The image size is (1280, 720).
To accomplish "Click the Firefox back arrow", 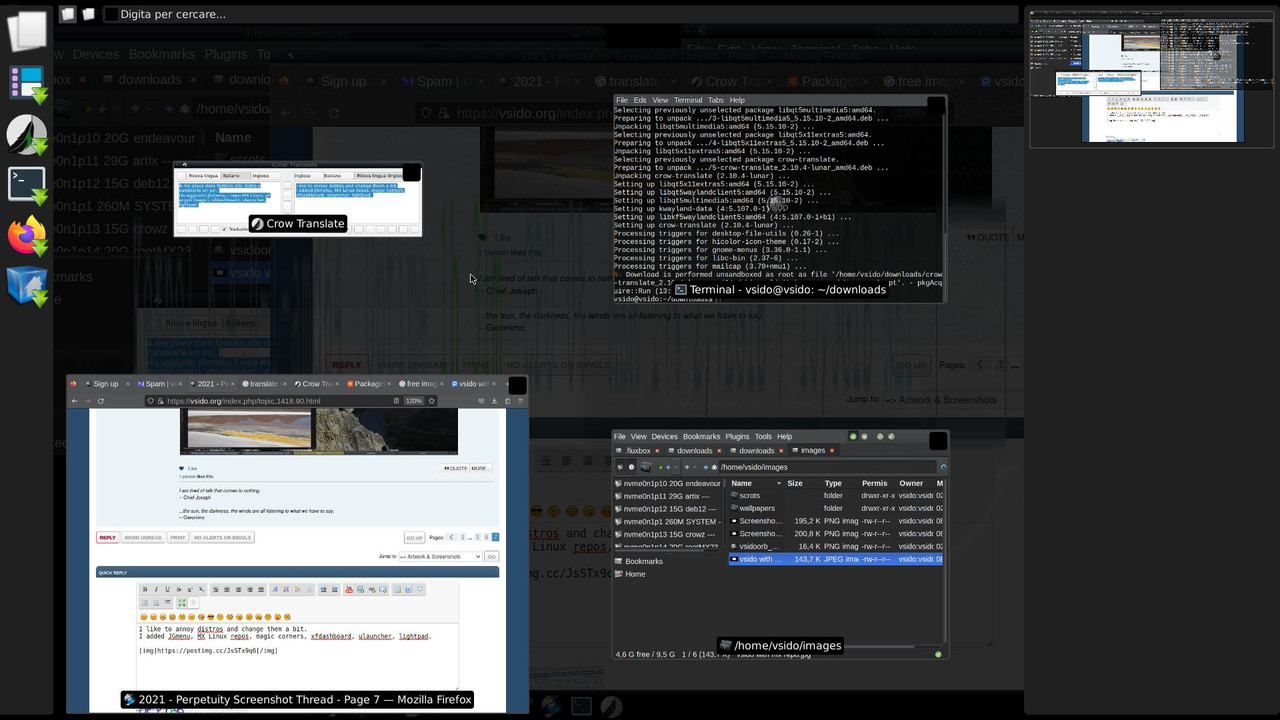I will click(74, 401).
